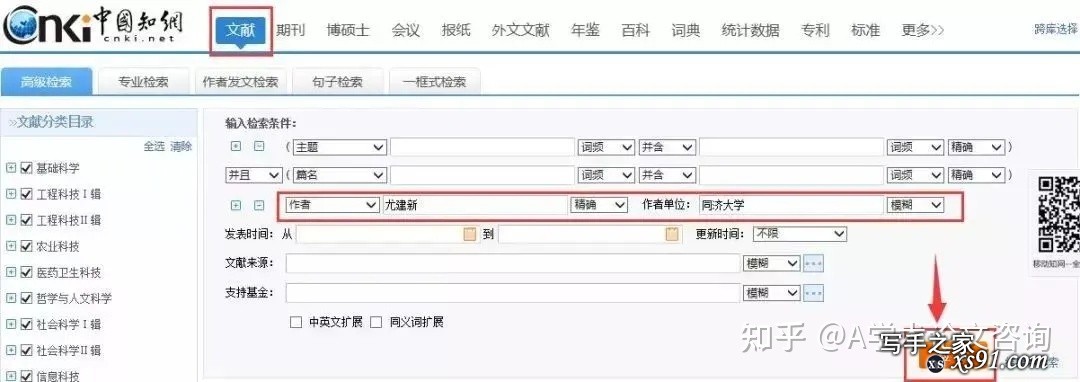Enable the 中英文扩展 checkbox
Viewport: 1080px width, 382px height.
(296, 322)
